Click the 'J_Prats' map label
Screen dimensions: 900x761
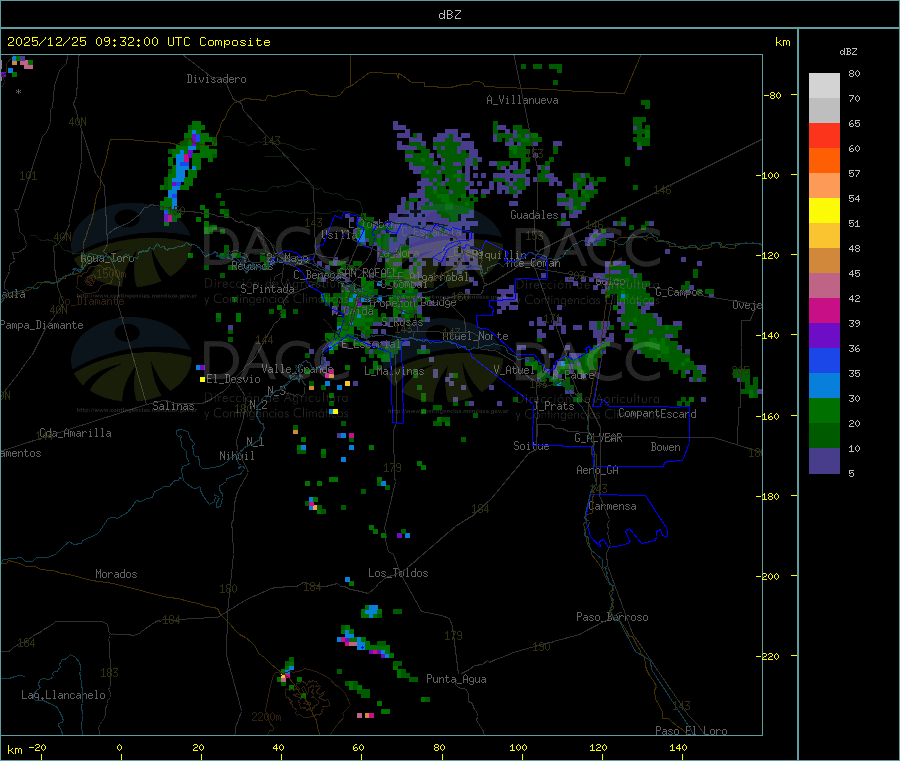point(554,406)
